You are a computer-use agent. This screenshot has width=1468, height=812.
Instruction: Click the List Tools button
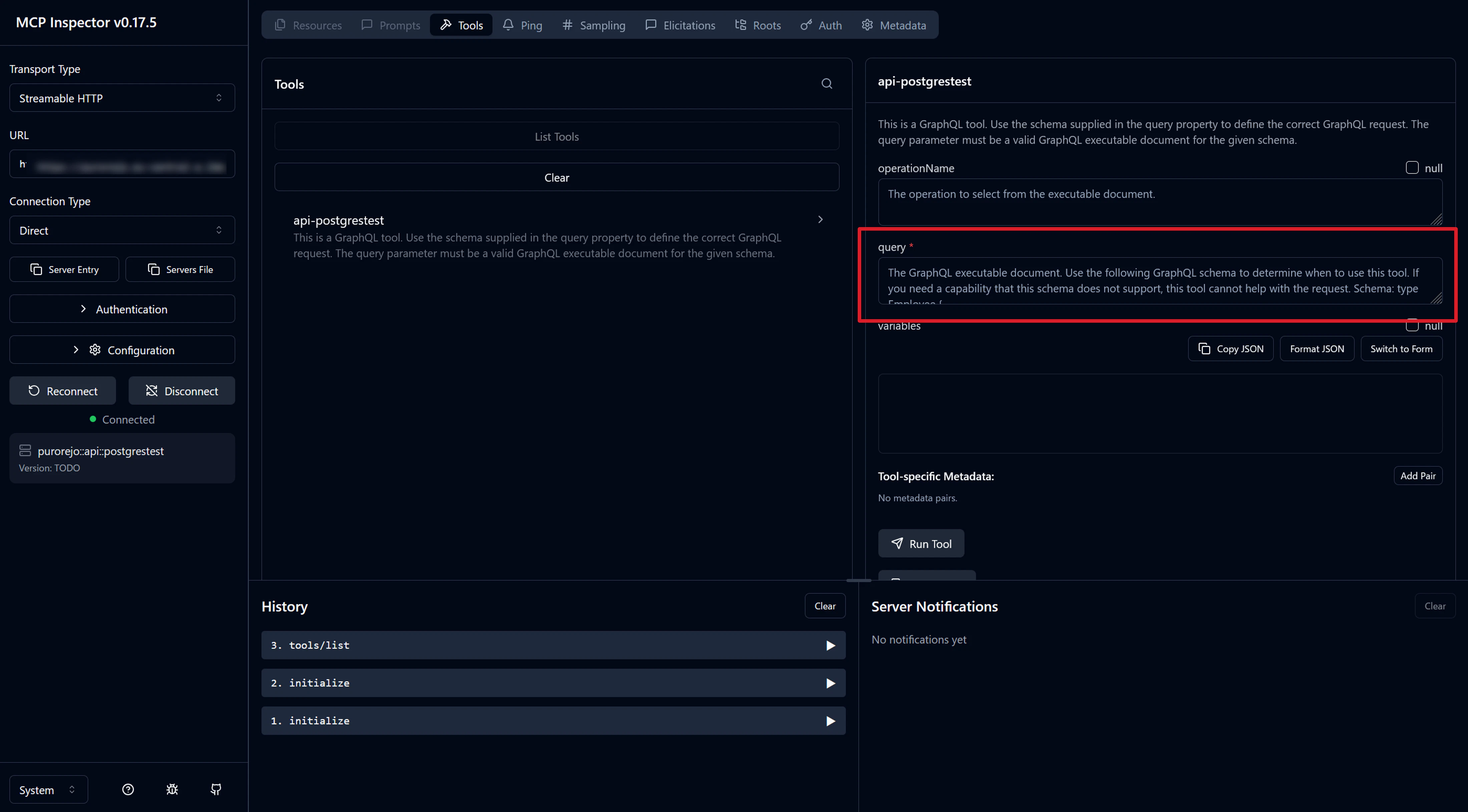click(x=556, y=137)
